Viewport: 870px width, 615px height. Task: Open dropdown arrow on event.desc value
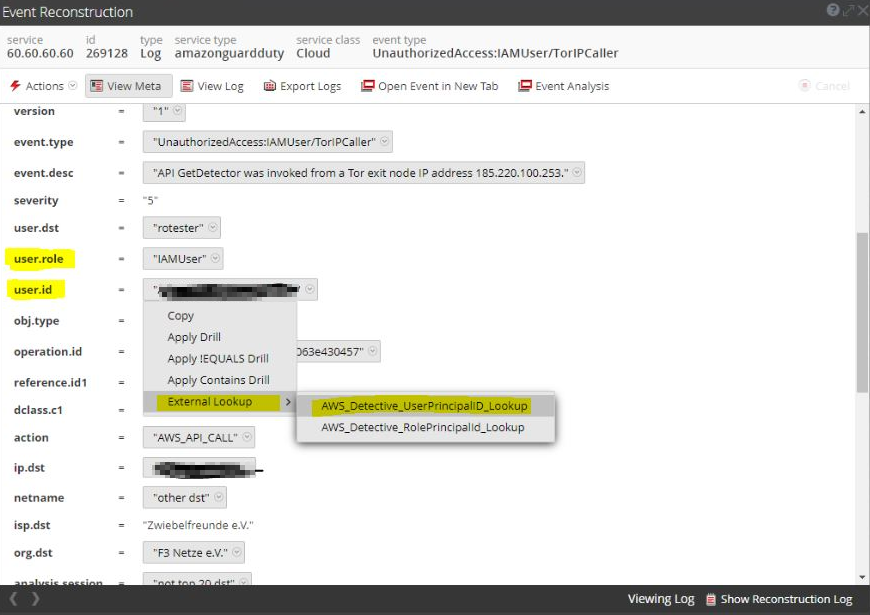tap(577, 173)
